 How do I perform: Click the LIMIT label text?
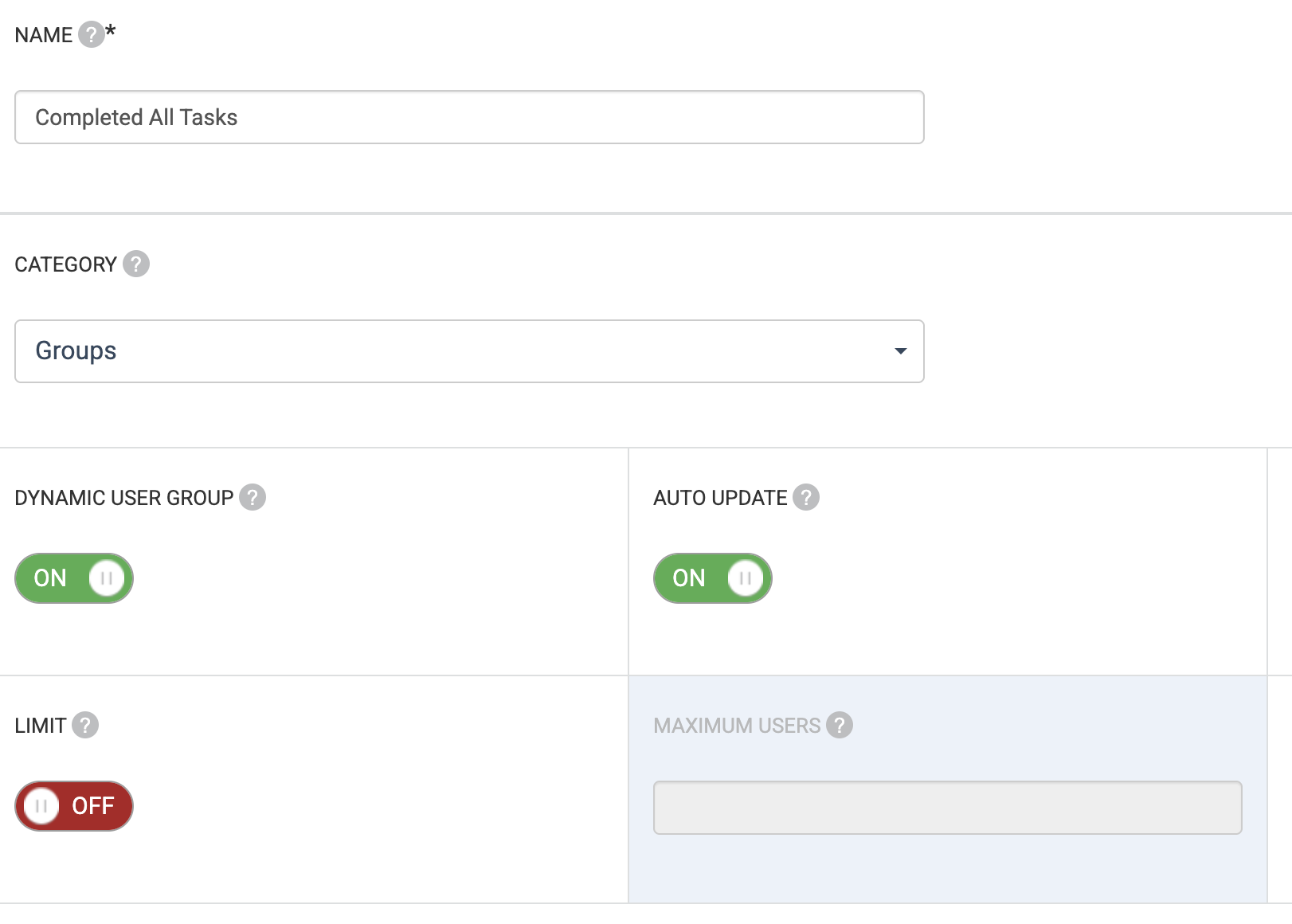(x=41, y=726)
